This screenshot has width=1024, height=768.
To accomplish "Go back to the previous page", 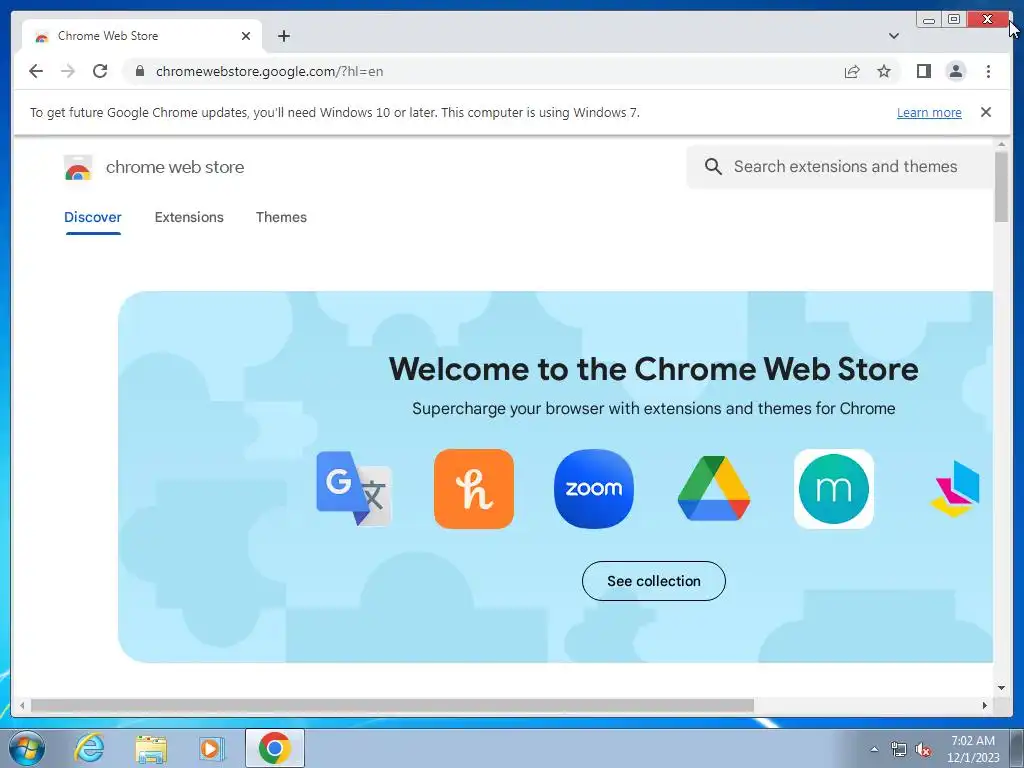I will tap(36, 71).
